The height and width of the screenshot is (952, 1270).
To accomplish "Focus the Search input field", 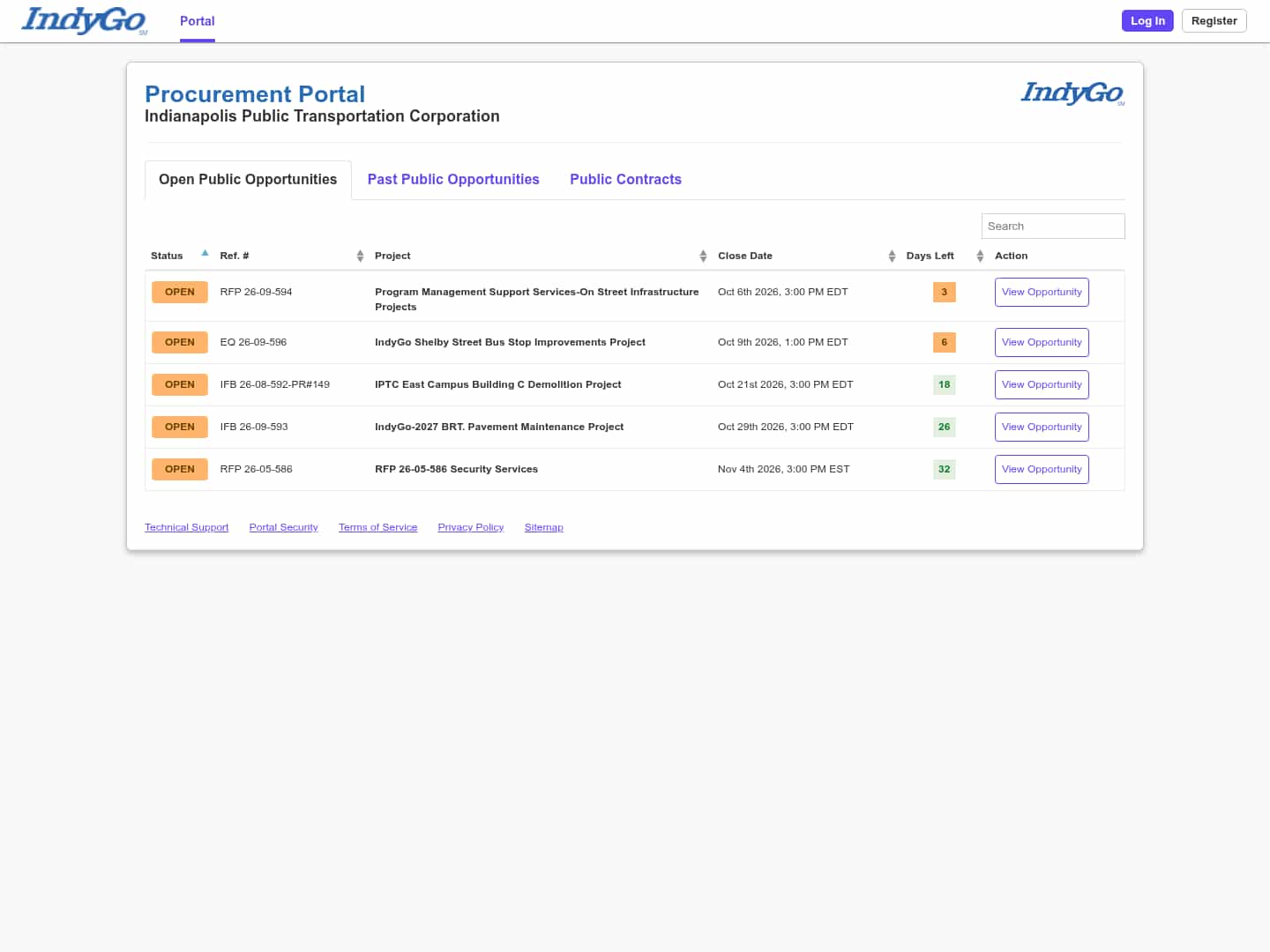I will (1053, 227).
